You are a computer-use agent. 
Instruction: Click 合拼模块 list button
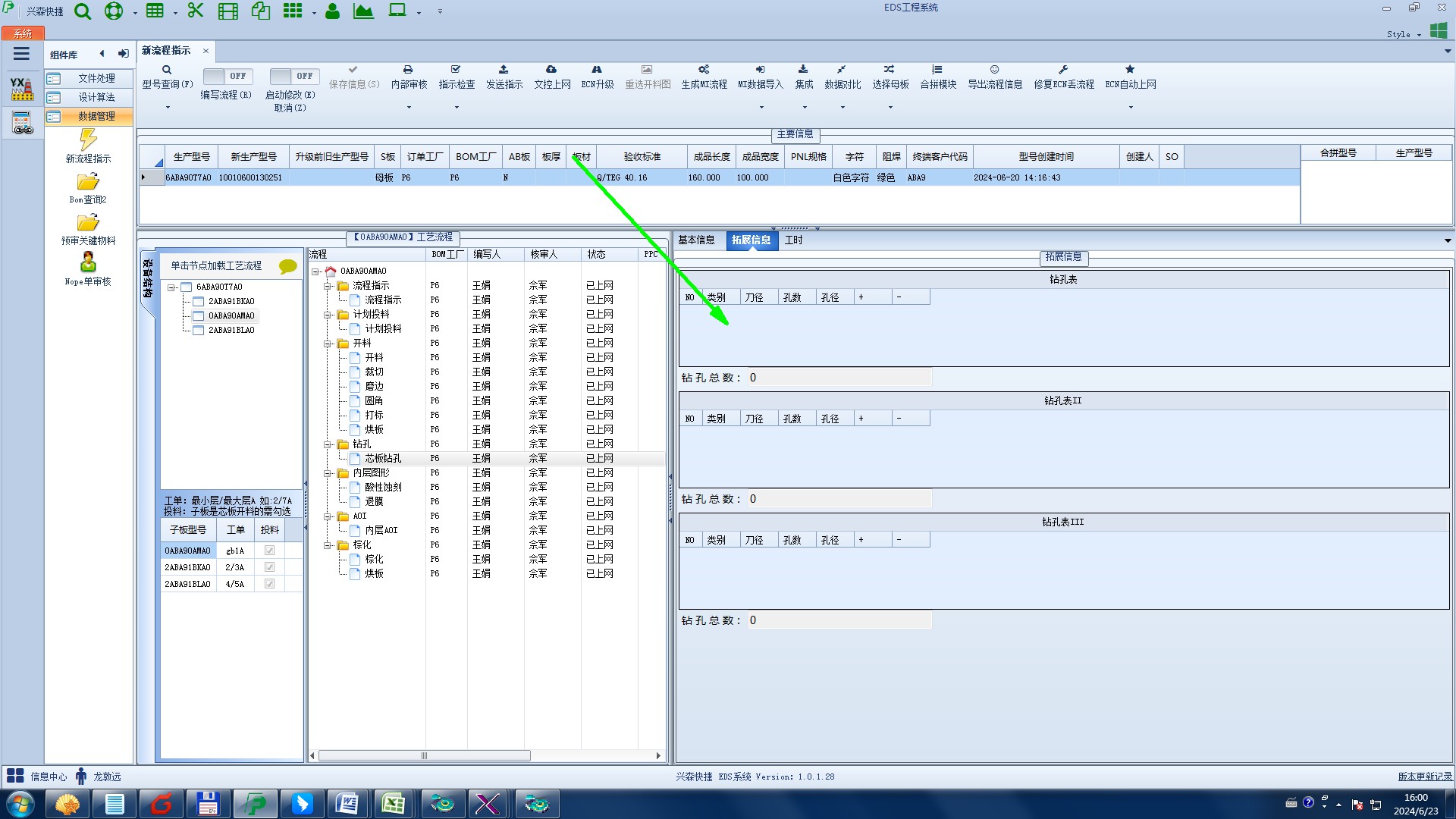pyautogui.click(x=938, y=77)
